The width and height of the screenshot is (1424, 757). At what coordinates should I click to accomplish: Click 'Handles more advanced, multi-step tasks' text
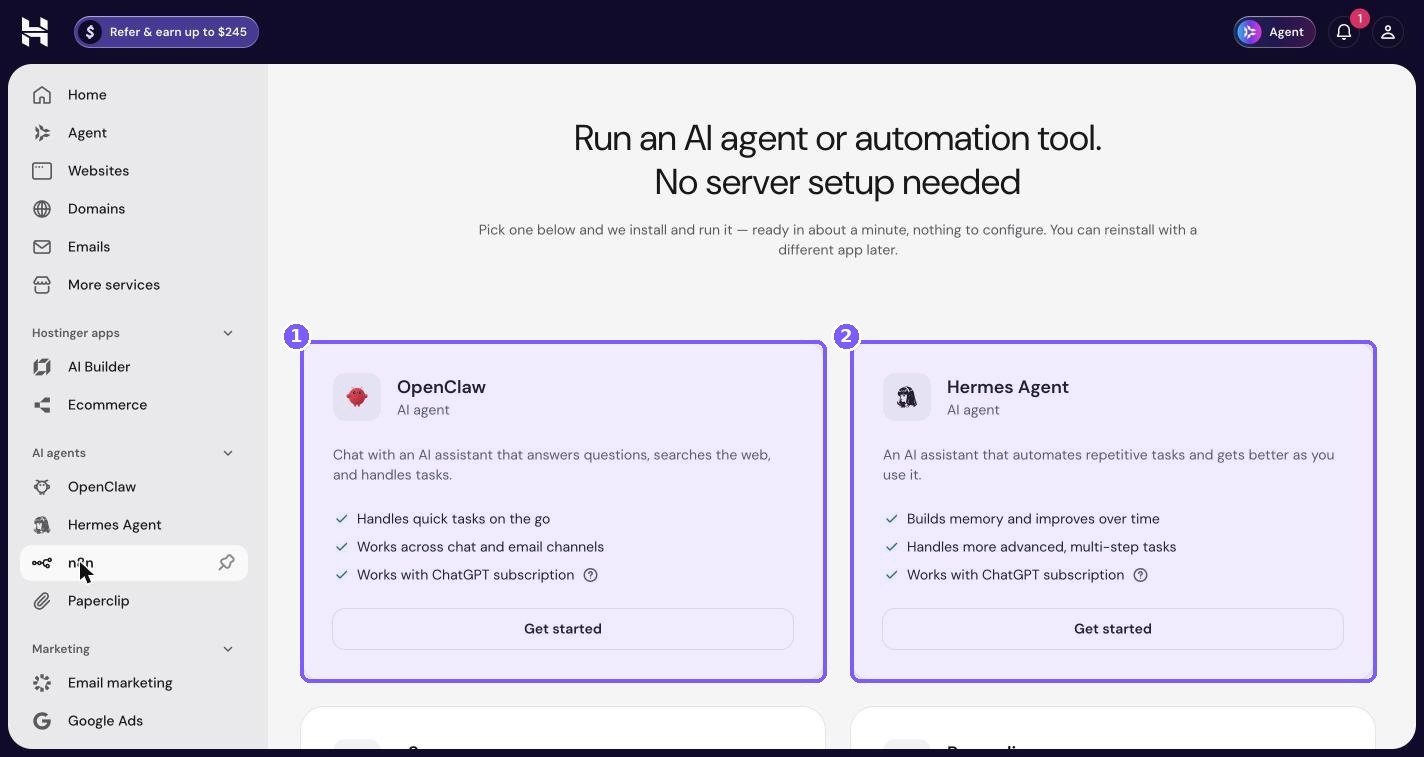[1041, 547]
